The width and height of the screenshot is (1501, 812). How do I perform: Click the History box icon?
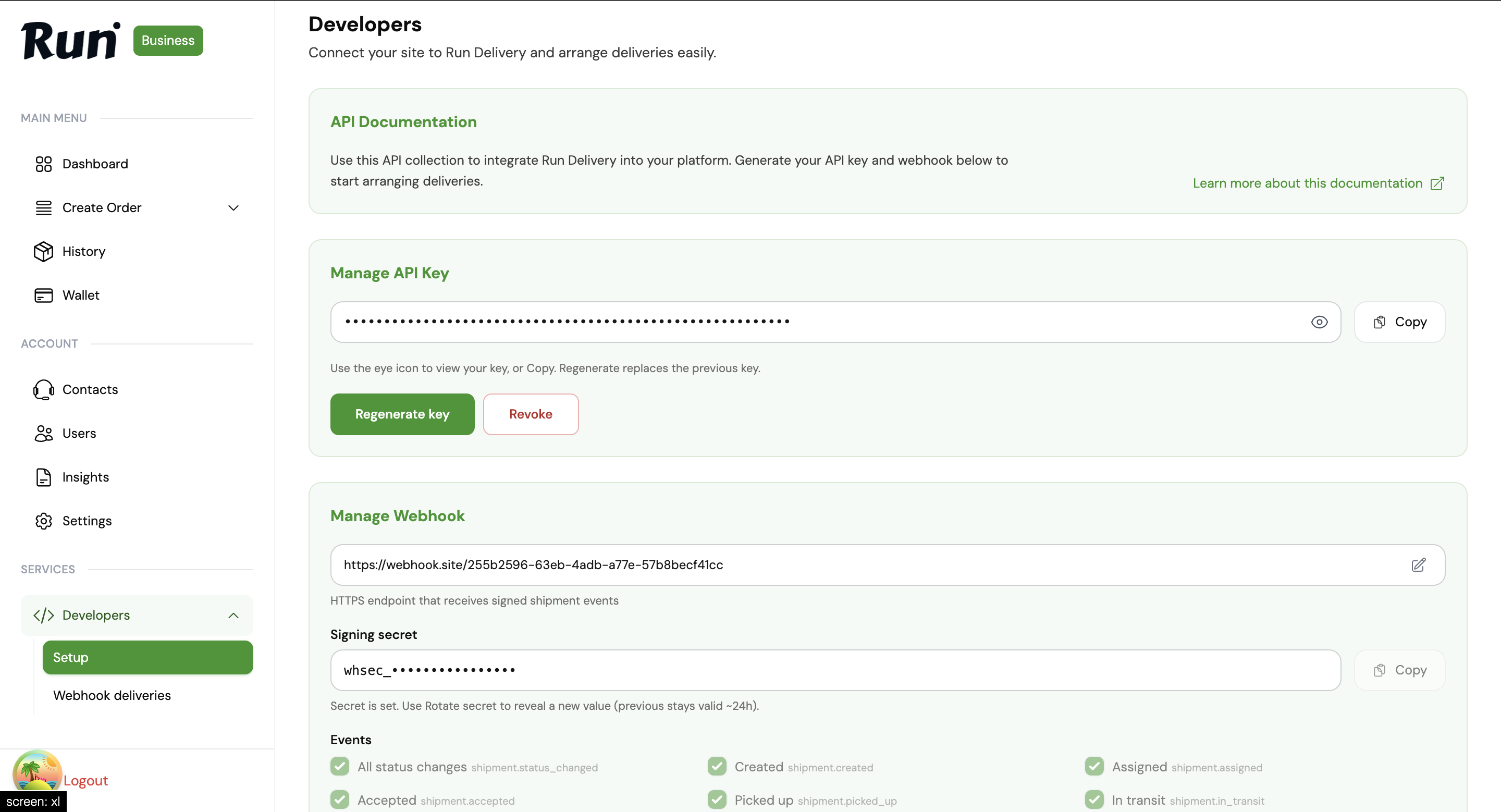44,252
